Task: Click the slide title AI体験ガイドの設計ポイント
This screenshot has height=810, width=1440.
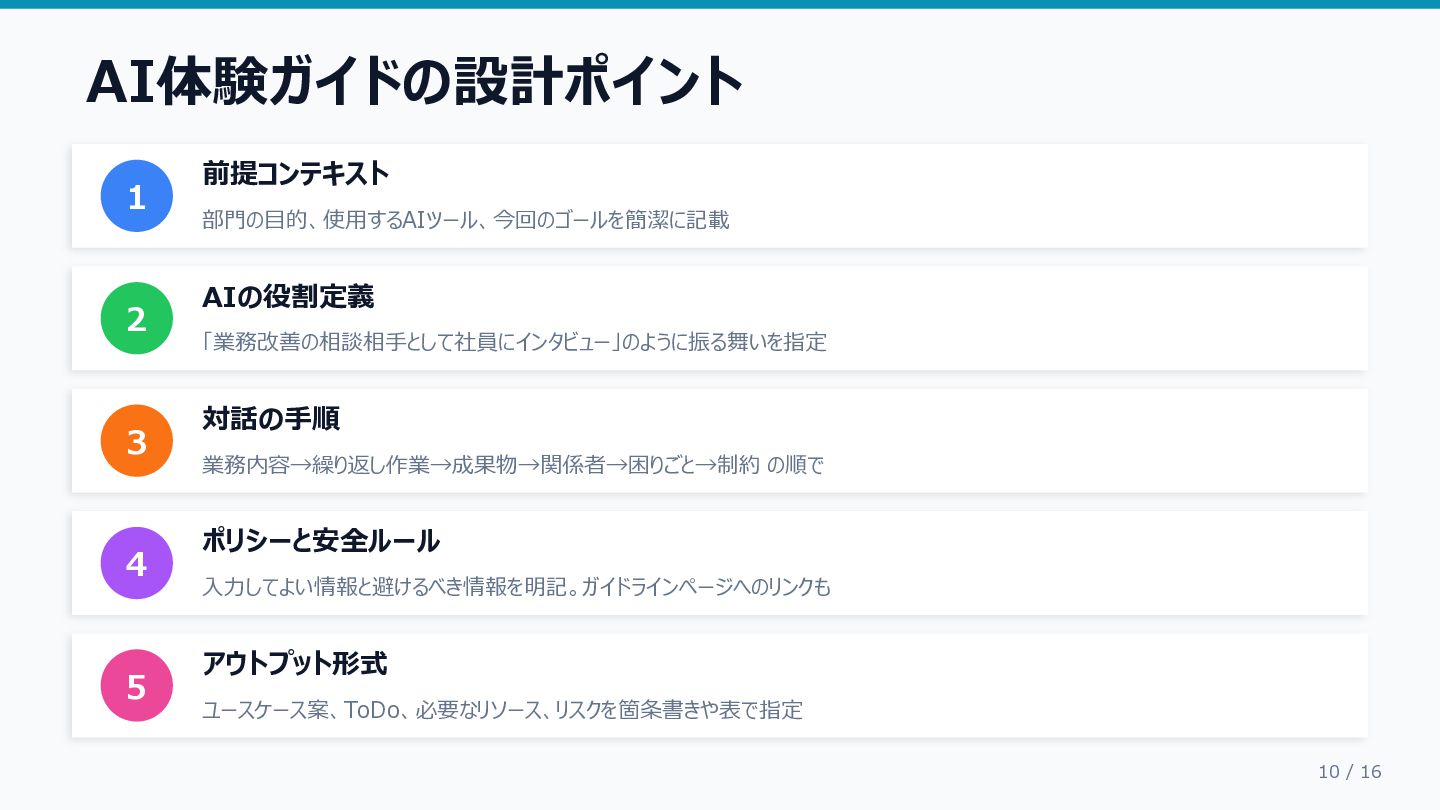Action: (x=415, y=82)
